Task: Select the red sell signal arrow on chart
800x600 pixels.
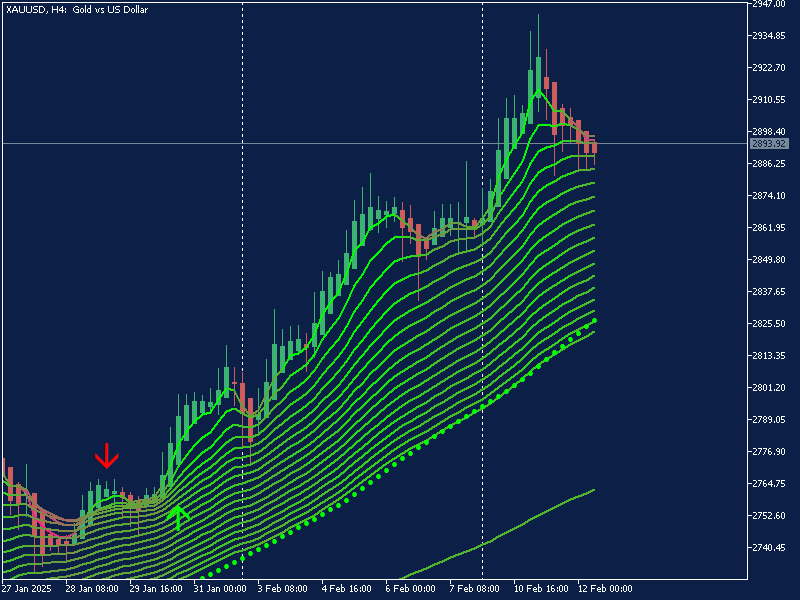Action: 107,456
